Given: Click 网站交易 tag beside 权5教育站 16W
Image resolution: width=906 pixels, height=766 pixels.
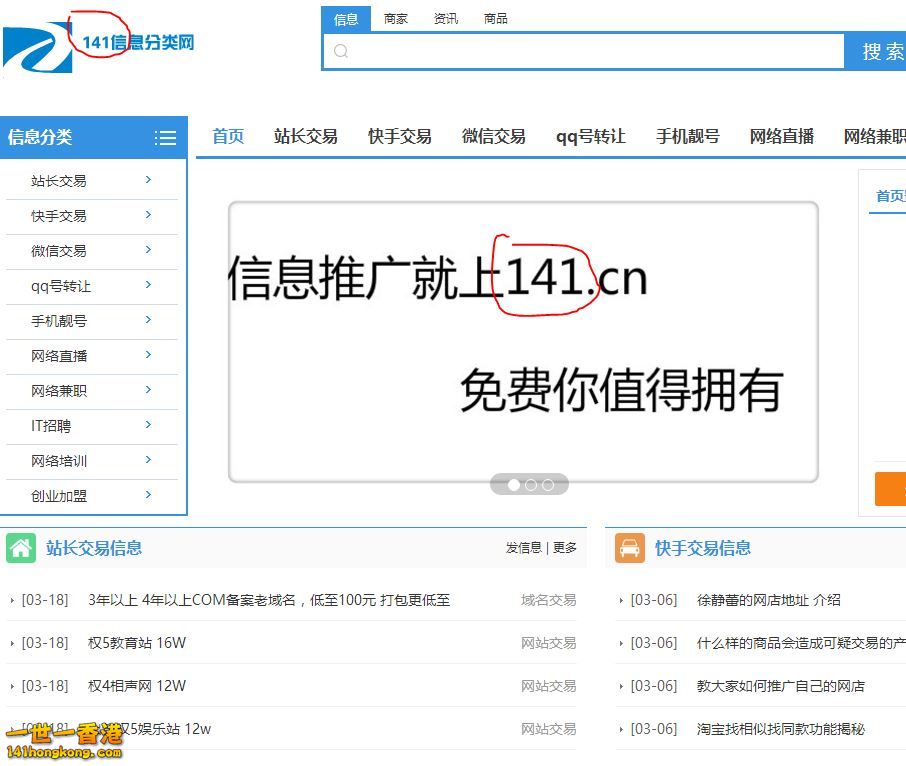Looking at the screenshot, I should coord(548,643).
